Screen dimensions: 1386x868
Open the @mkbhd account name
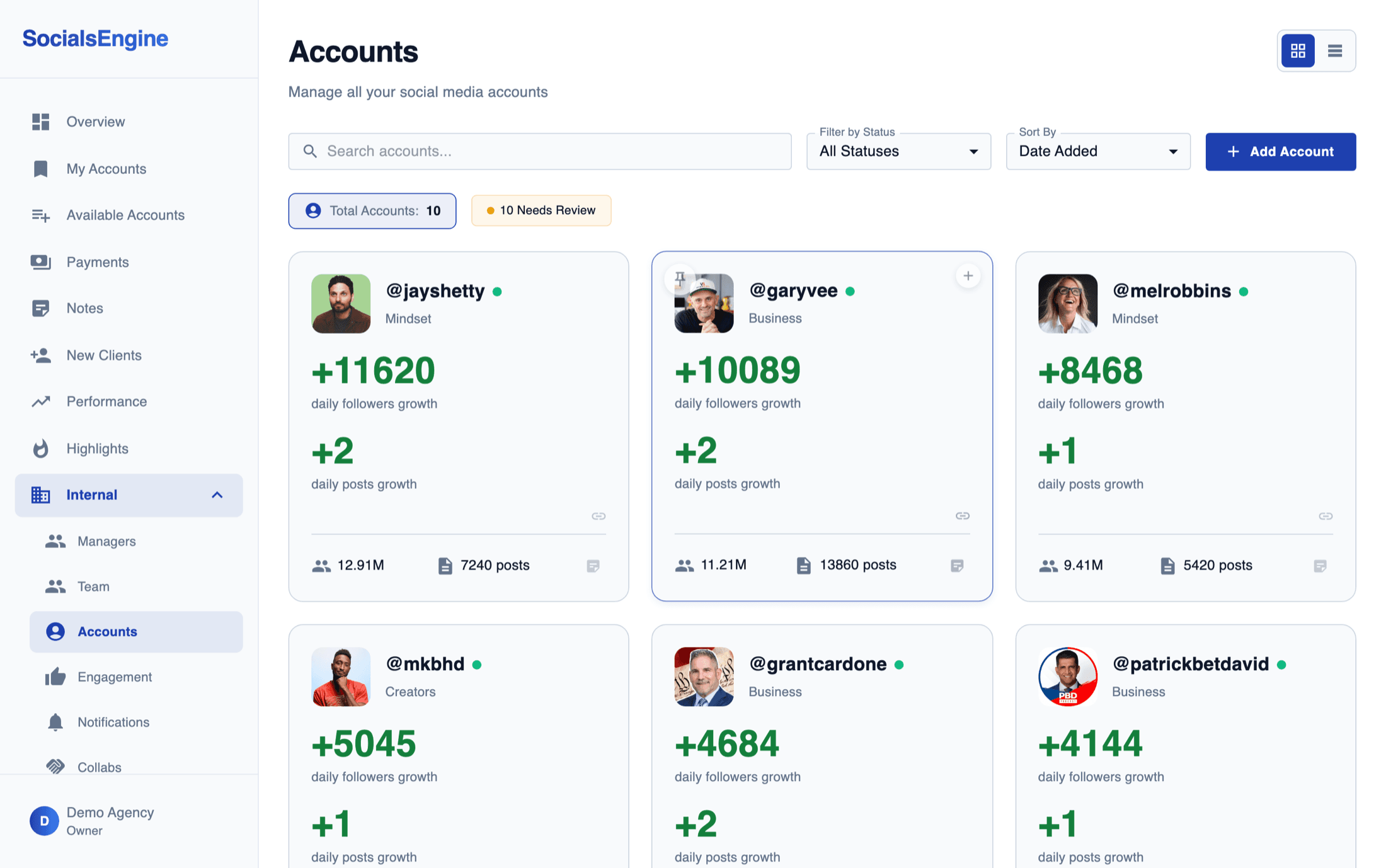pos(425,664)
